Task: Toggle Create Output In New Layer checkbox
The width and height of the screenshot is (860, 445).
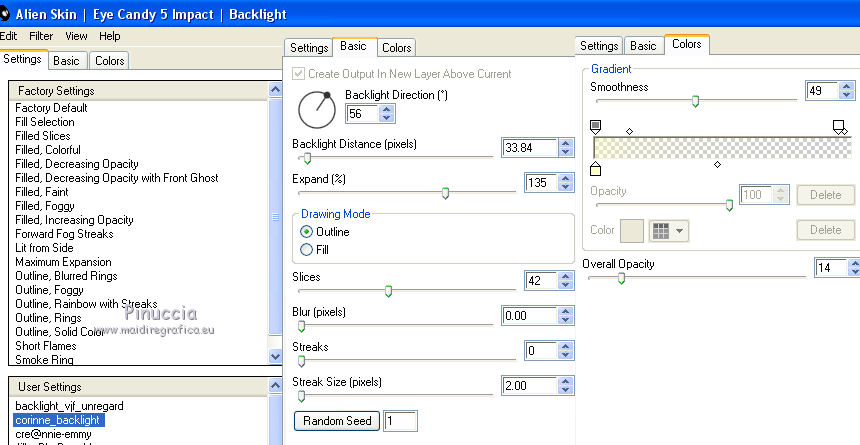Action: pyautogui.click(x=299, y=74)
